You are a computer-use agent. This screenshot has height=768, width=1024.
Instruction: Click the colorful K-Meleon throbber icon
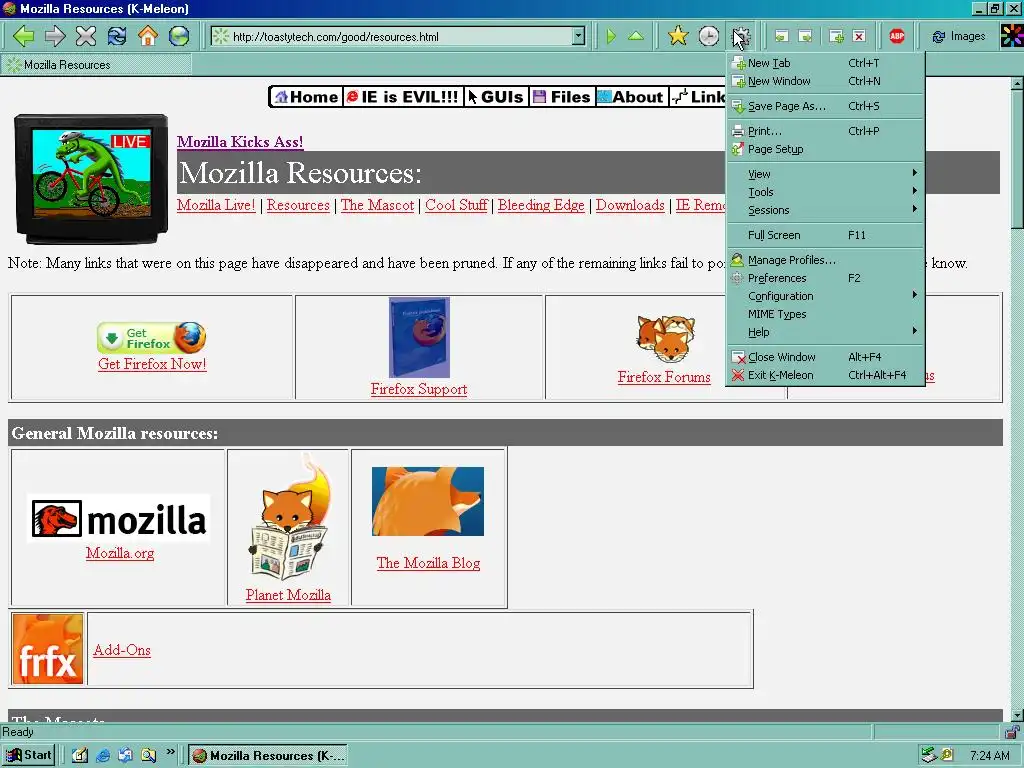pos(1012,36)
